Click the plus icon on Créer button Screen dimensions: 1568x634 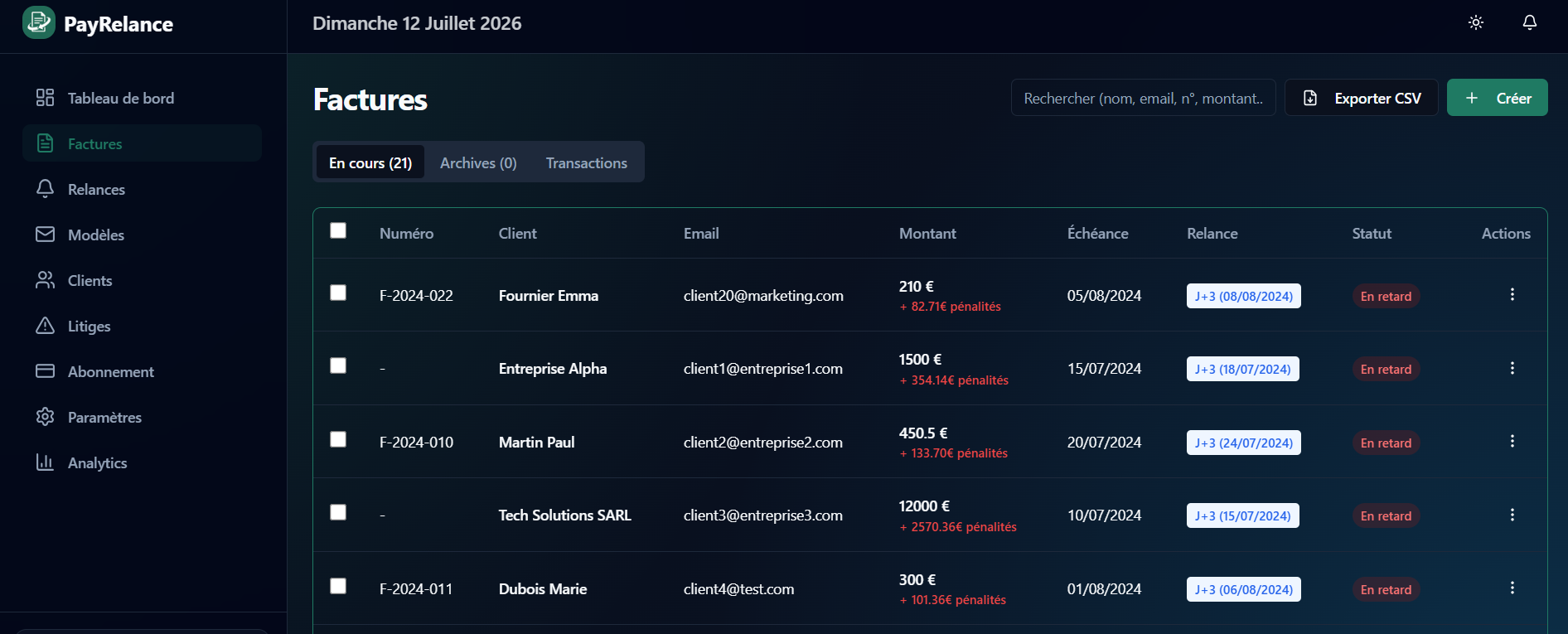pos(1472,98)
